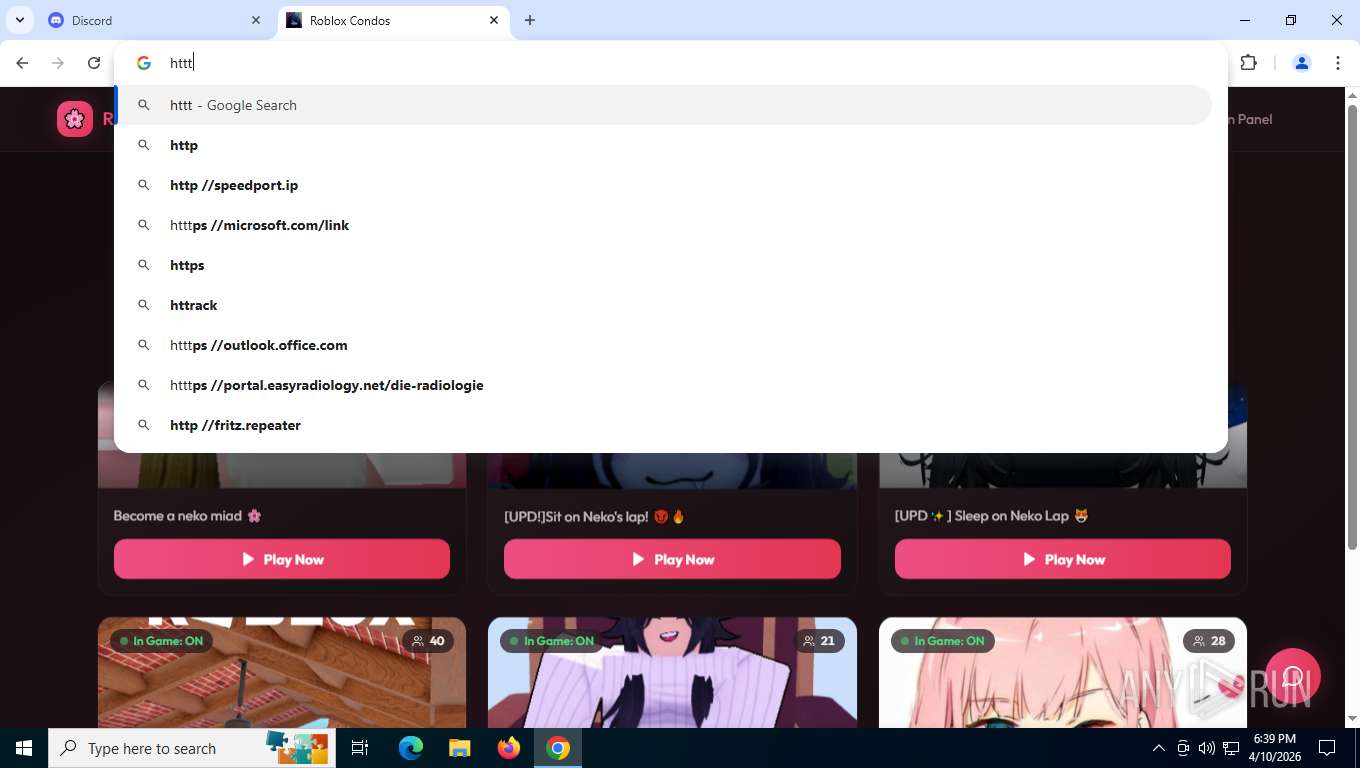Open the game thumbnail with 21 players
The height and width of the screenshot is (768, 1360).
point(672,672)
